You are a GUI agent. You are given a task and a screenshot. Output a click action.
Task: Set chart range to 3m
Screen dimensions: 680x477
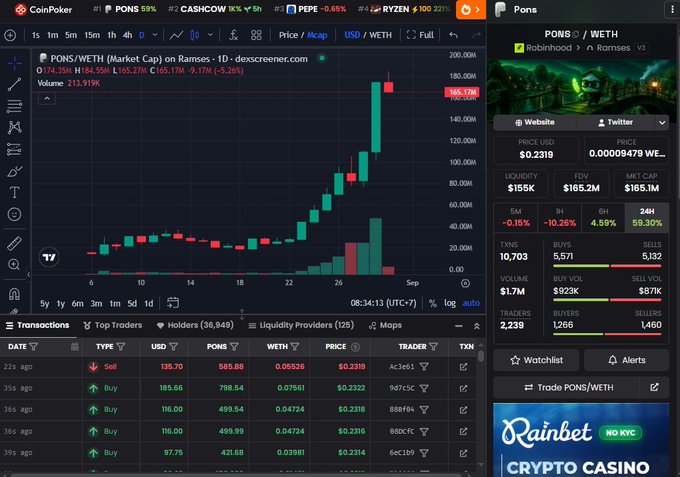click(96, 303)
